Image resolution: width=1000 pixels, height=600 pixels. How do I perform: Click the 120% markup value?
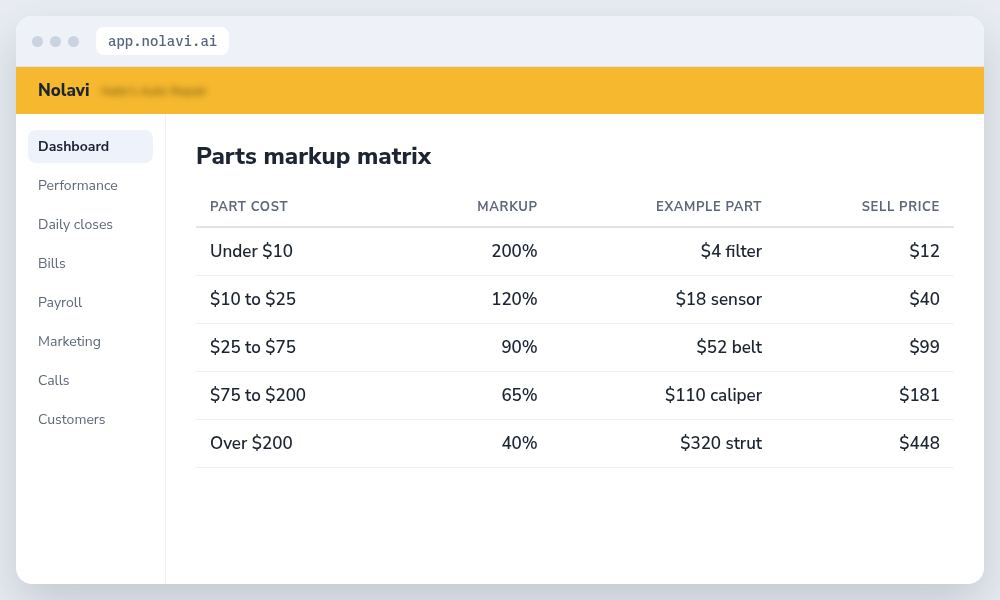tap(514, 299)
